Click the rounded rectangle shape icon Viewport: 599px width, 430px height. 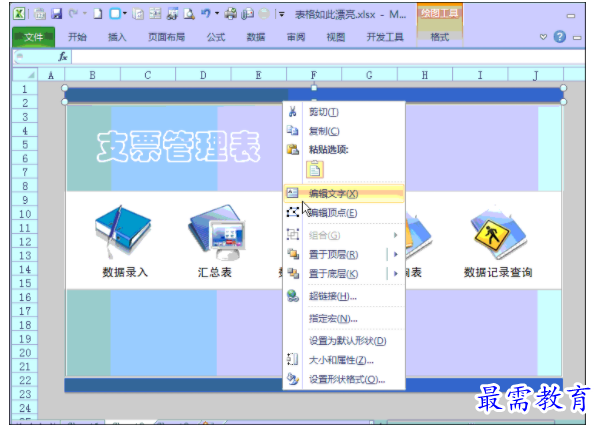(x=115, y=14)
